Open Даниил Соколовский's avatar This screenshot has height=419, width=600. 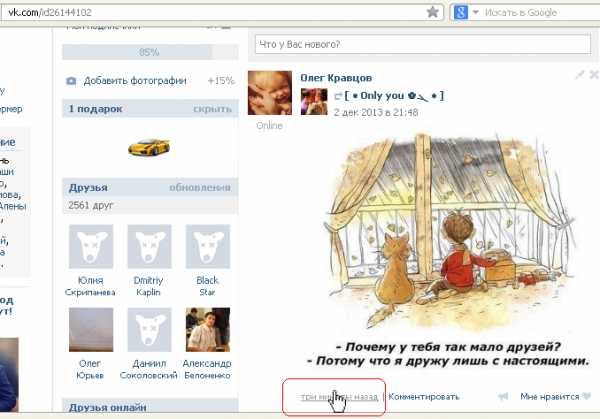149,329
